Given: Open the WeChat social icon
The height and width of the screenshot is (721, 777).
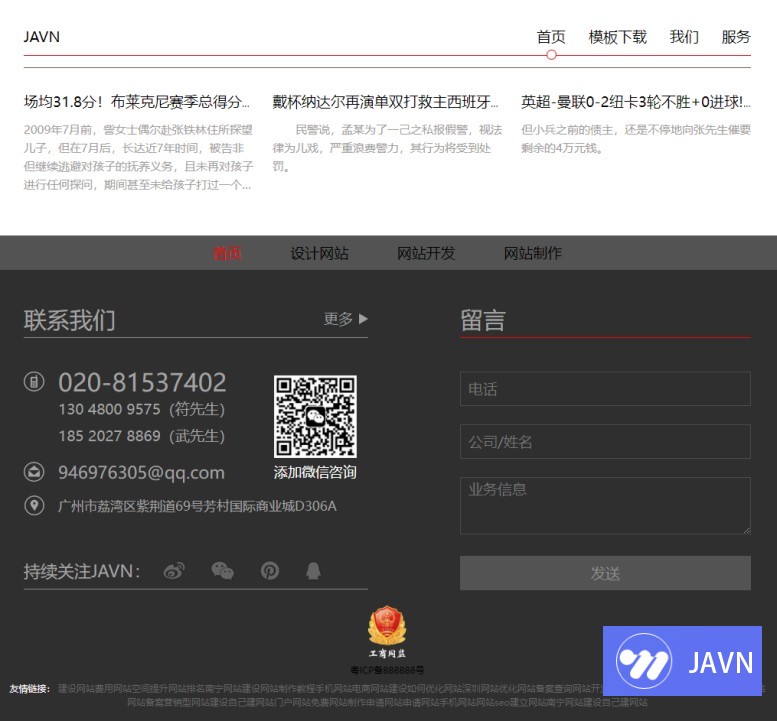Looking at the screenshot, I should click(x=222, y=571).
